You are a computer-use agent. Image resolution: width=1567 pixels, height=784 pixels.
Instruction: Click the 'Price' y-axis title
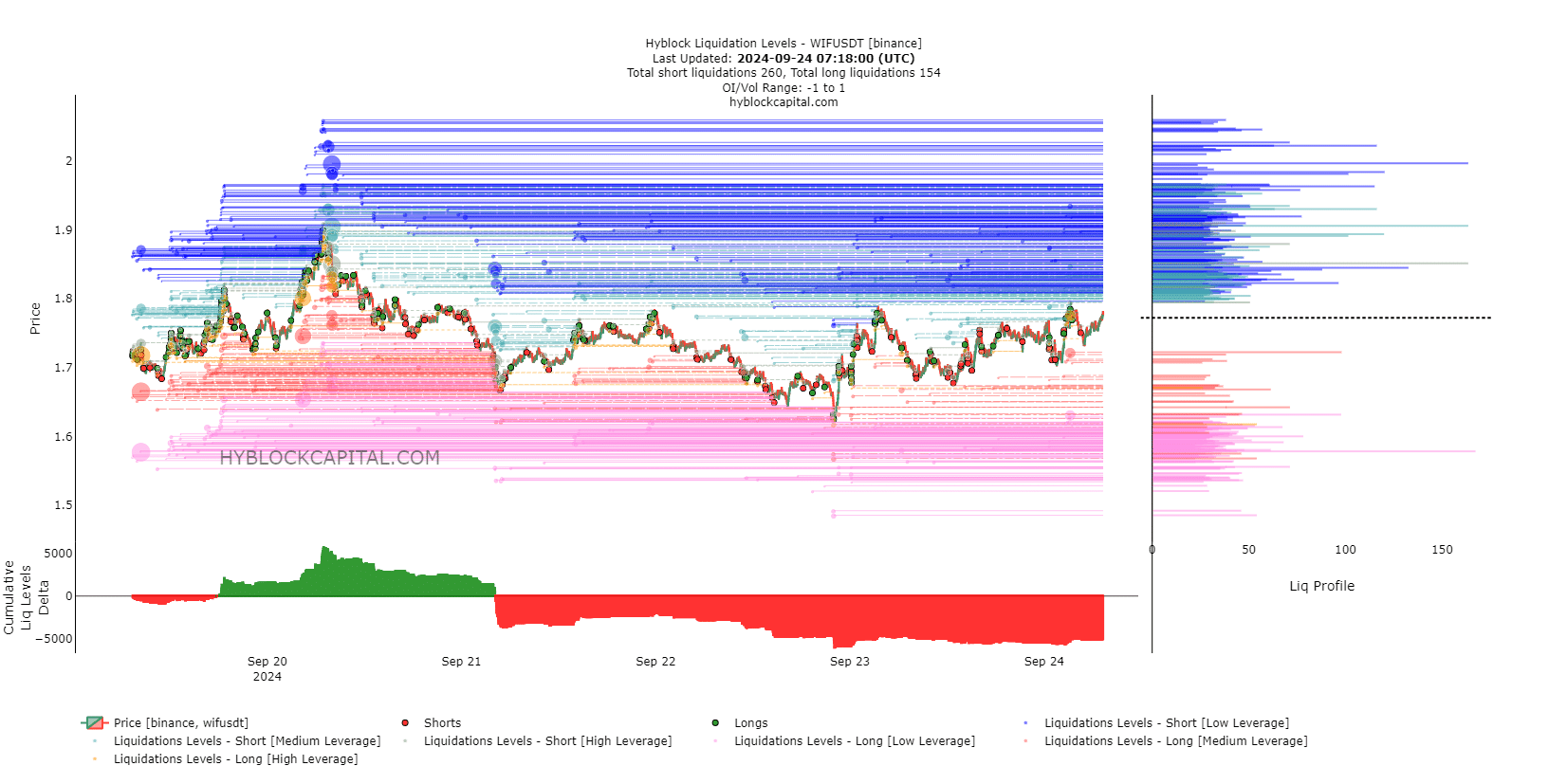coord(35,319)
